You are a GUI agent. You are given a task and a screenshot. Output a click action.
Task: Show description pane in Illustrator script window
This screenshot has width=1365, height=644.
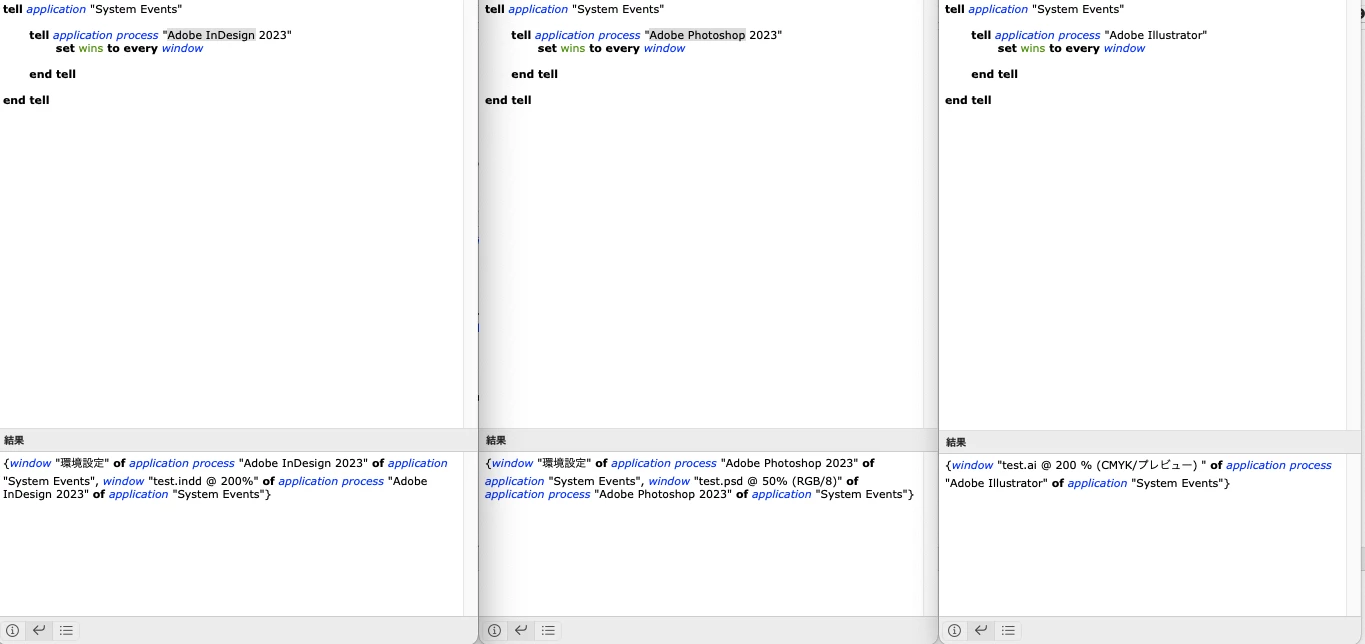click(955, 631)
